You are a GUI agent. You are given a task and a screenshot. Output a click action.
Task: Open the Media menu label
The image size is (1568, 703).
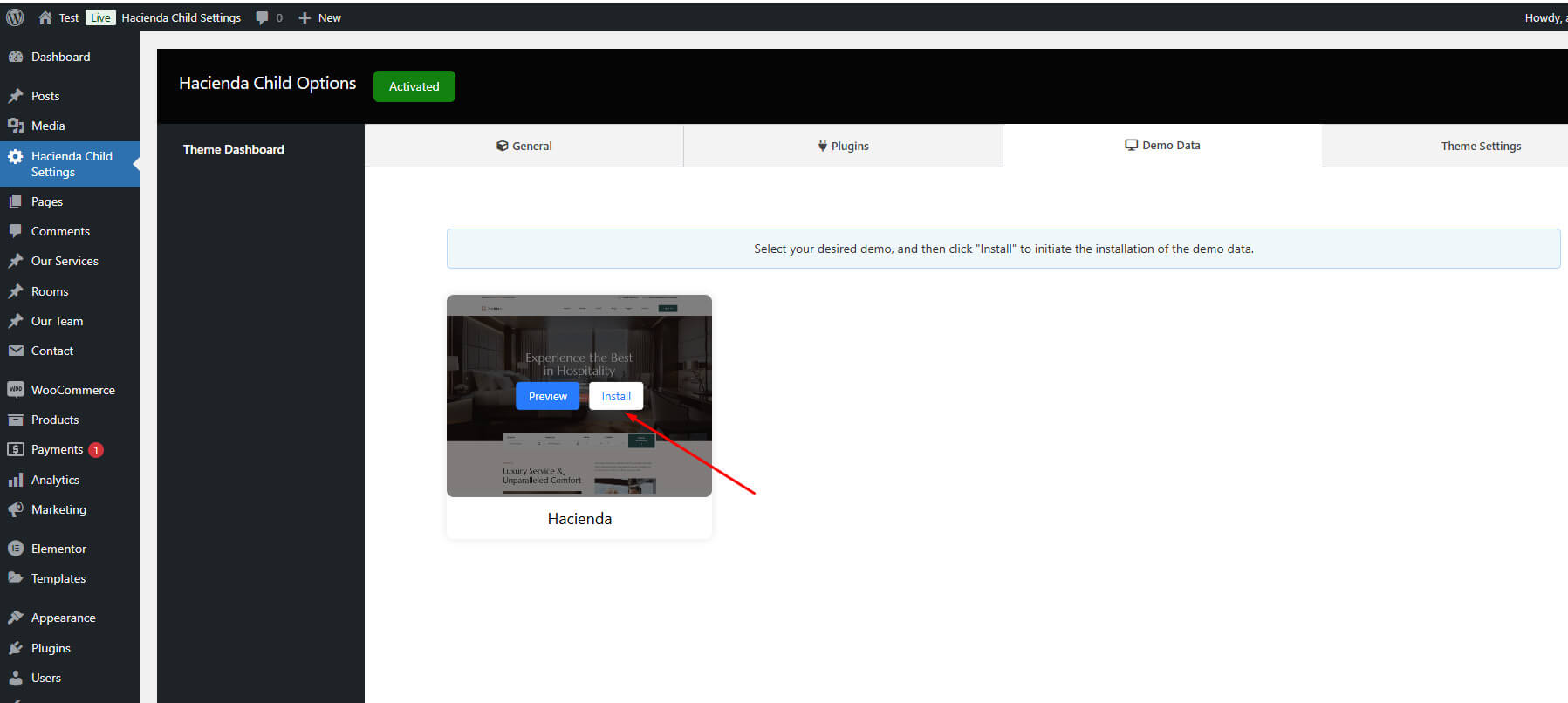(x=48, y=126)
